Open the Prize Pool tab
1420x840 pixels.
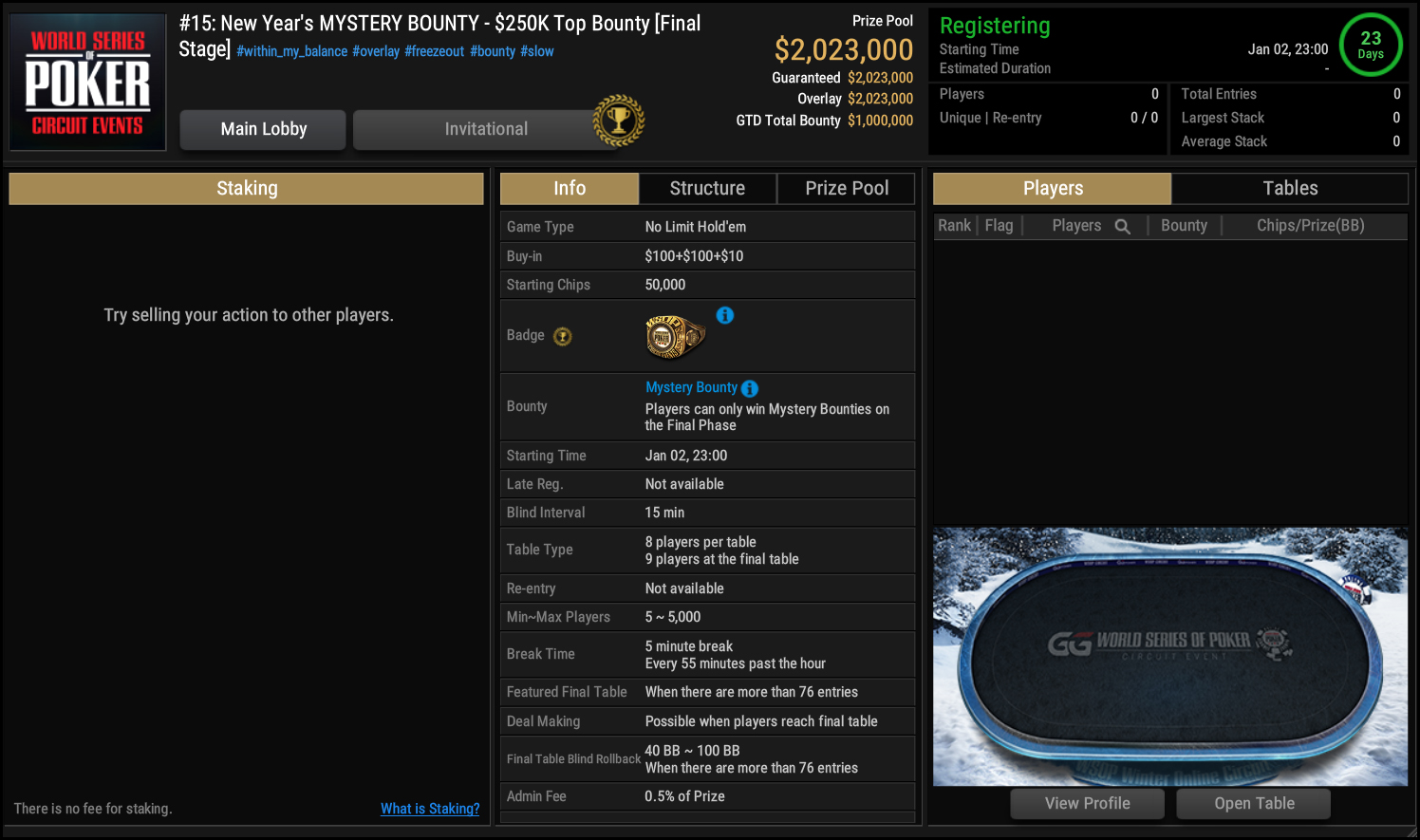click(847, 188)
